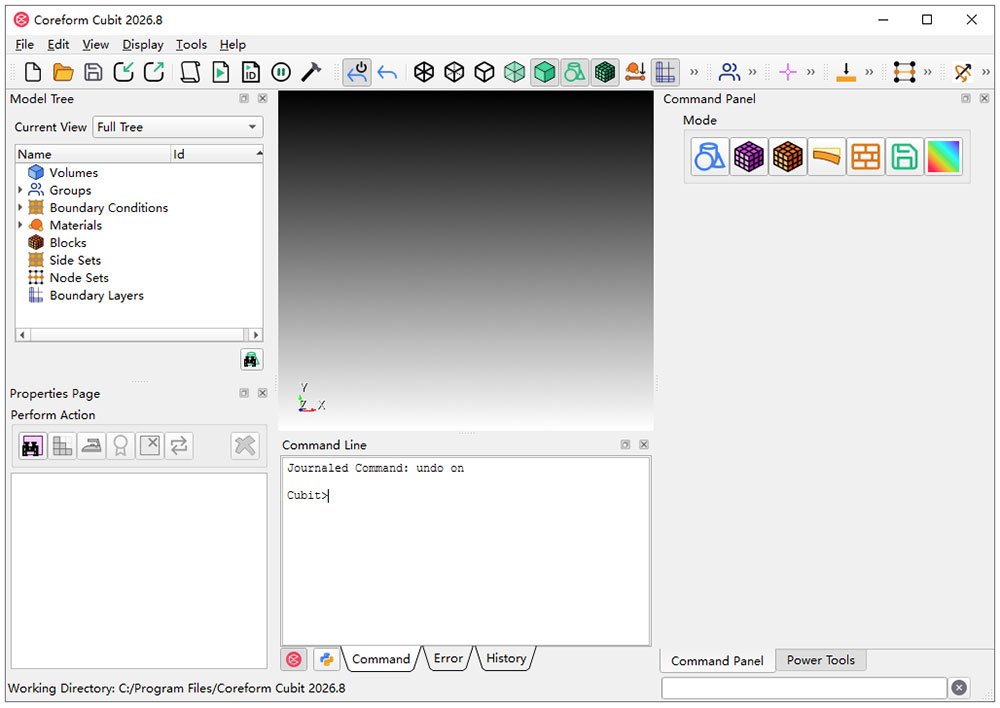Screen dimensions: 1000x708
Task: Open the File menu
Action: [24, 45]
